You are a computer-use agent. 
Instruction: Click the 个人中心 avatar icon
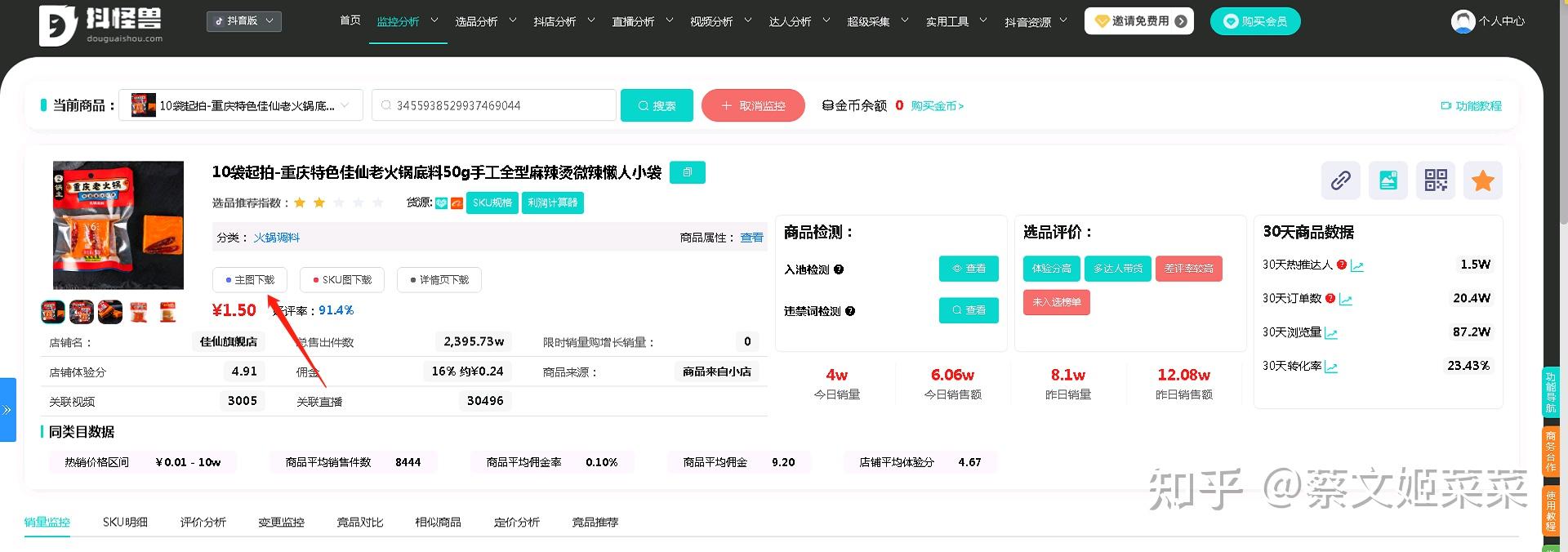click(x=1463, y=21)
